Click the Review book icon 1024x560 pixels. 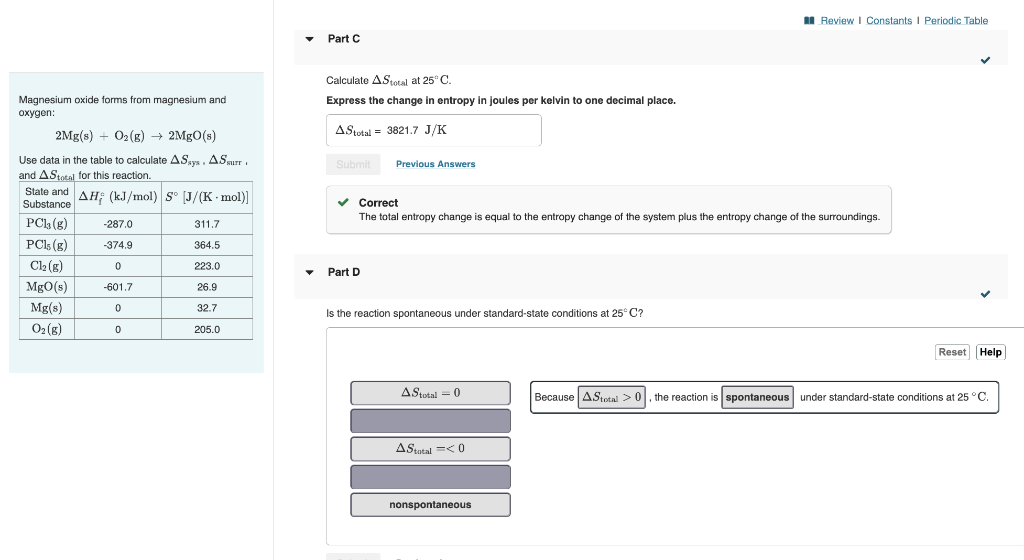point(809,21)
